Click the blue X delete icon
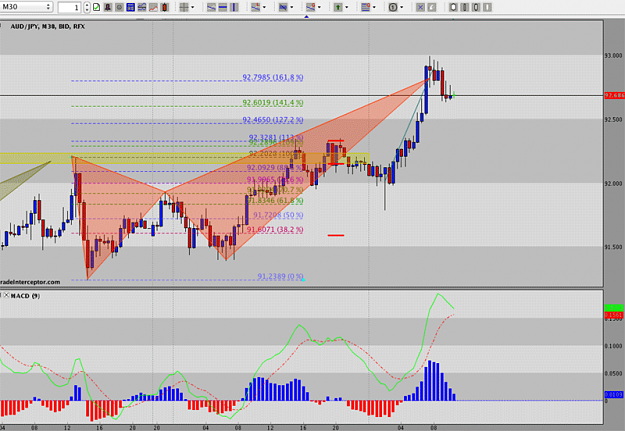The width and height of the screenshot is (625, 431). [420, 7]
